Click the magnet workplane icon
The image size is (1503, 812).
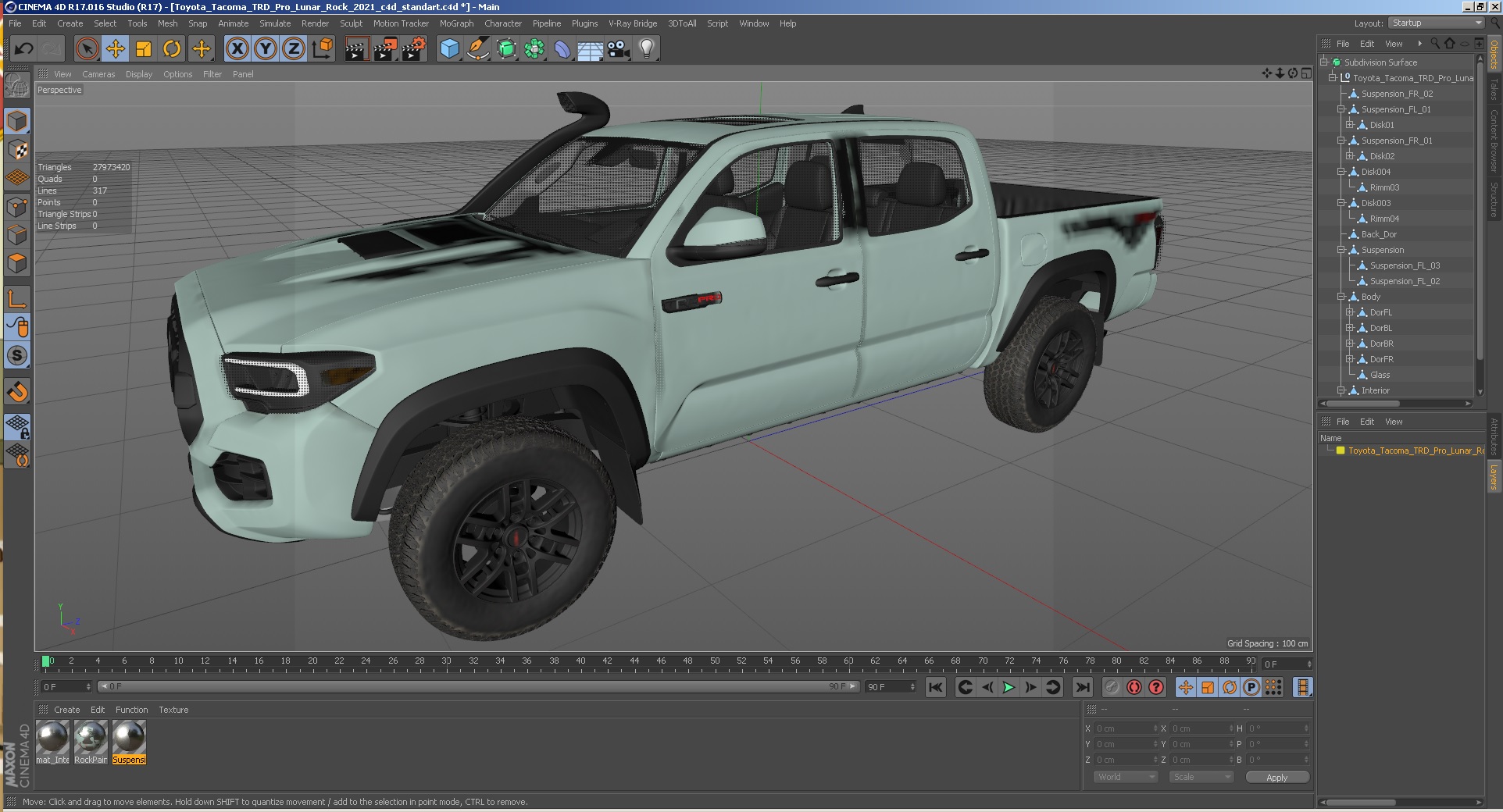(x=17, y=391)
